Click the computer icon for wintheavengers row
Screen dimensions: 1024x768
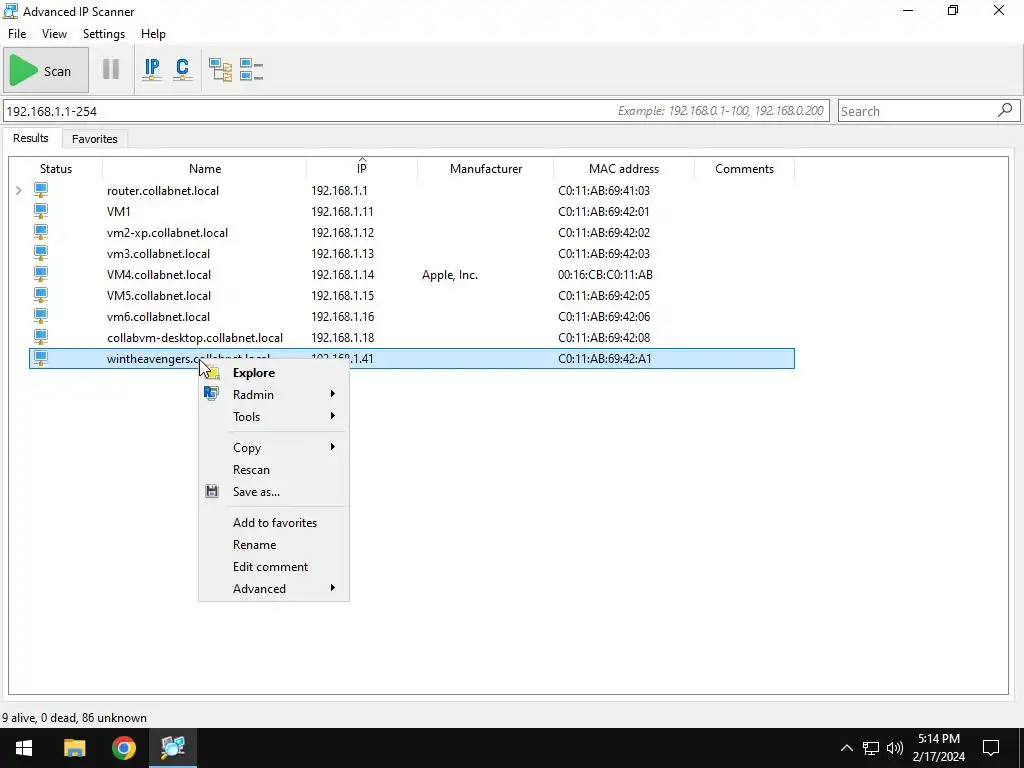(40, 358)
